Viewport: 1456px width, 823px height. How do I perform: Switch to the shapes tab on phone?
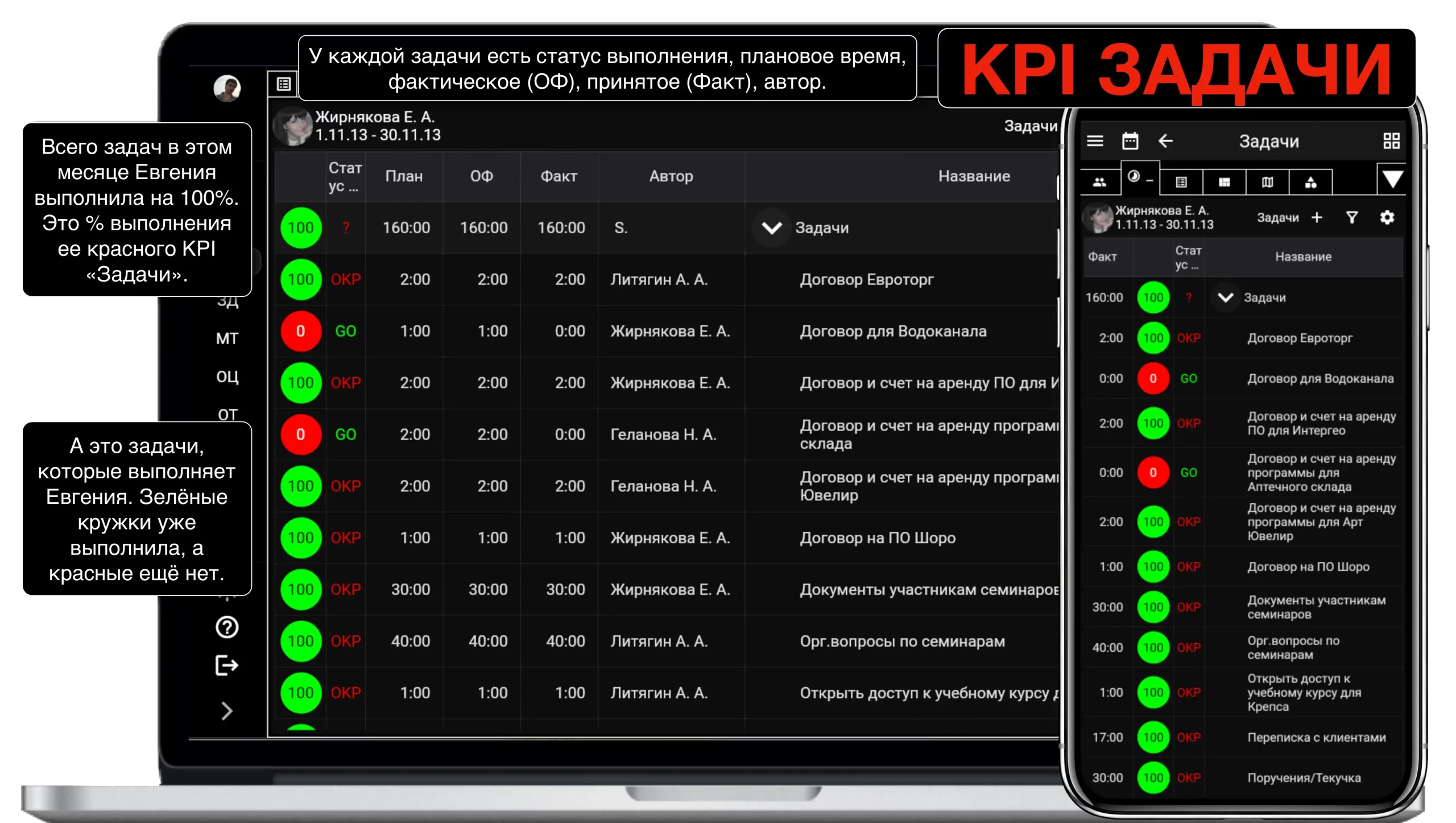[x=1310, y=183]
